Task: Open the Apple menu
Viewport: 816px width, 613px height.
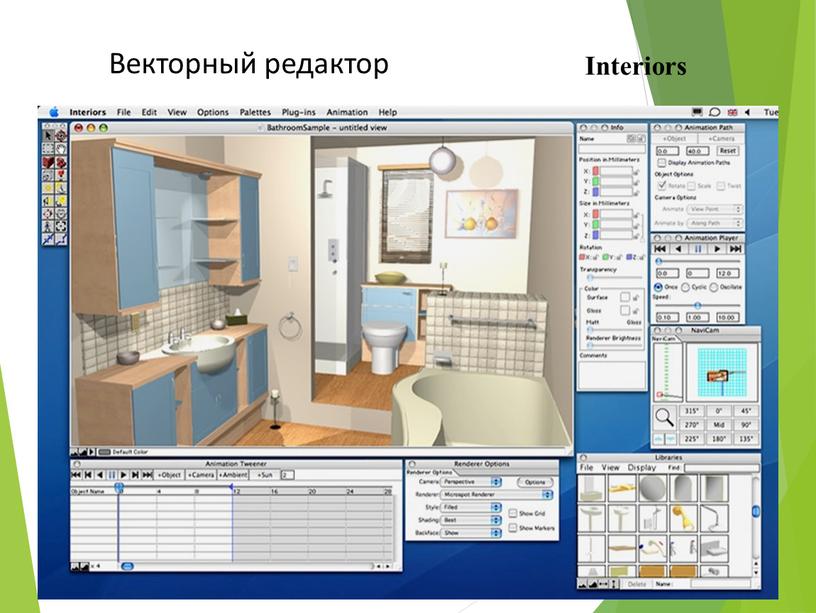Action: [x=54, y=112]
